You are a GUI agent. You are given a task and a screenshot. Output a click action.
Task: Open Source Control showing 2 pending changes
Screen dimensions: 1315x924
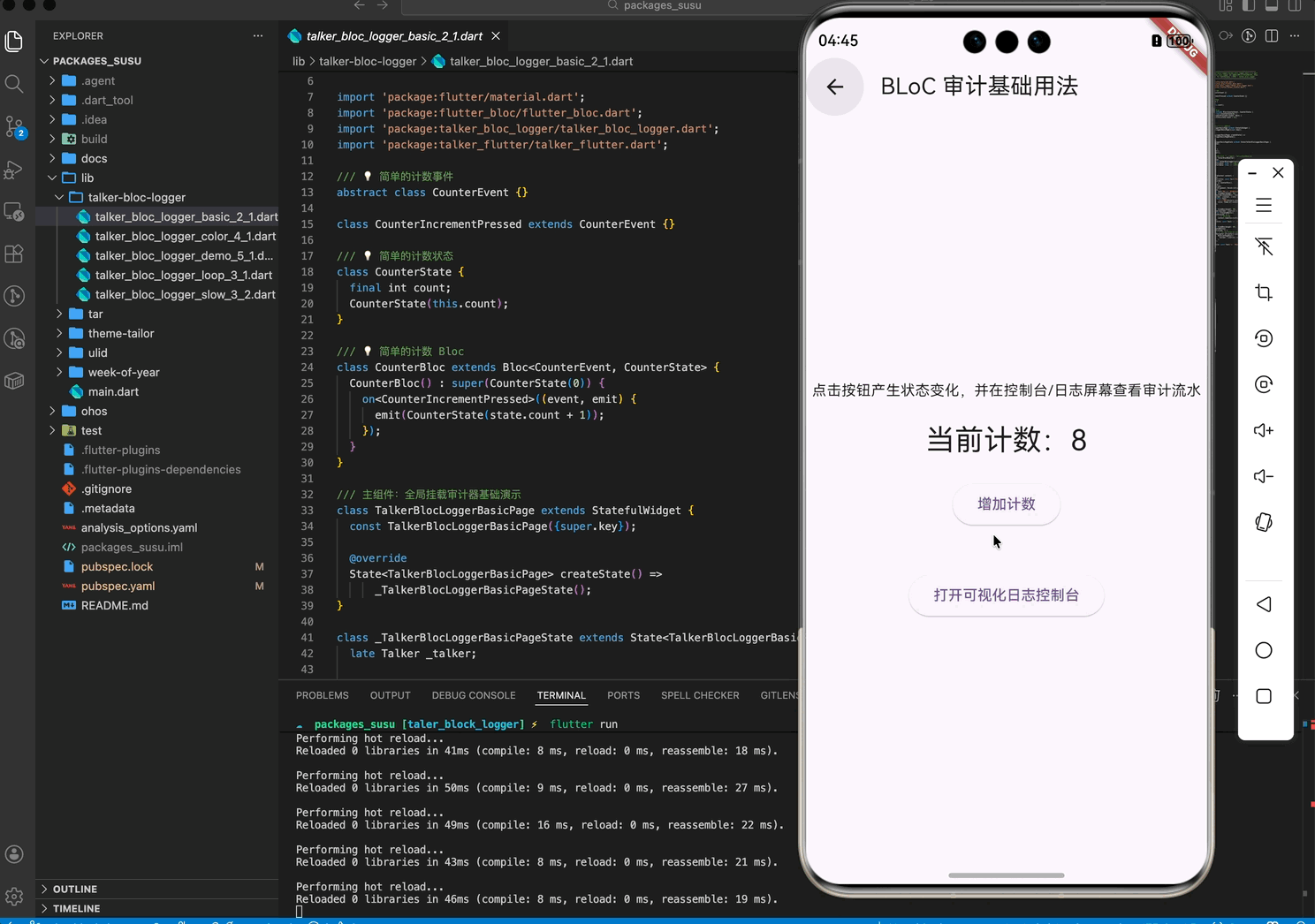[14, 126]
